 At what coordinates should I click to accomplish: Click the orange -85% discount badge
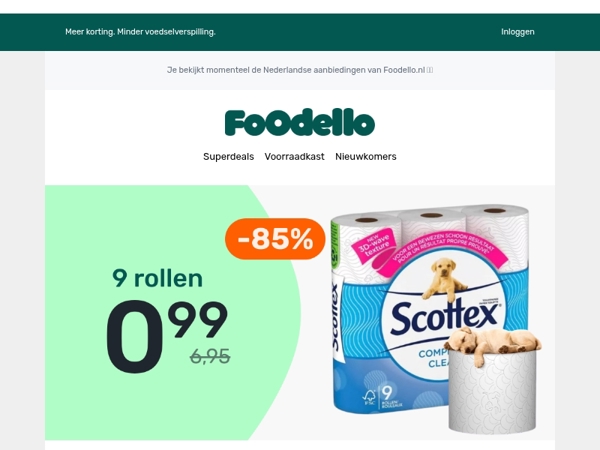click(x=275, y=239)
